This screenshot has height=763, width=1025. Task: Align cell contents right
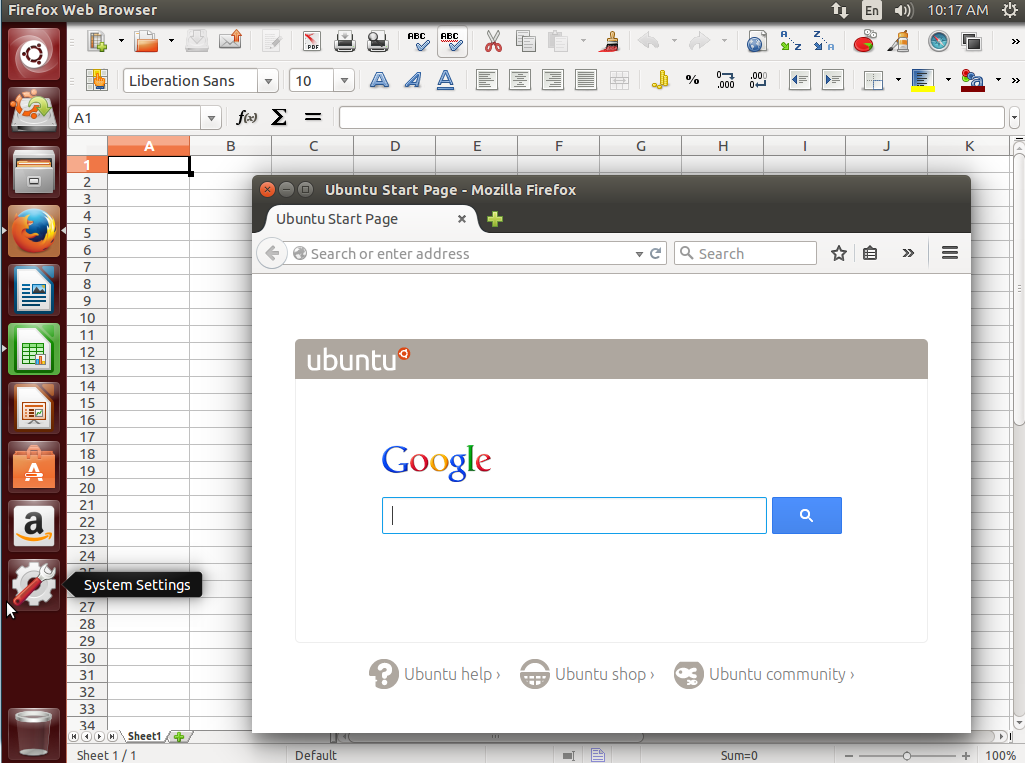pos(553,80)
